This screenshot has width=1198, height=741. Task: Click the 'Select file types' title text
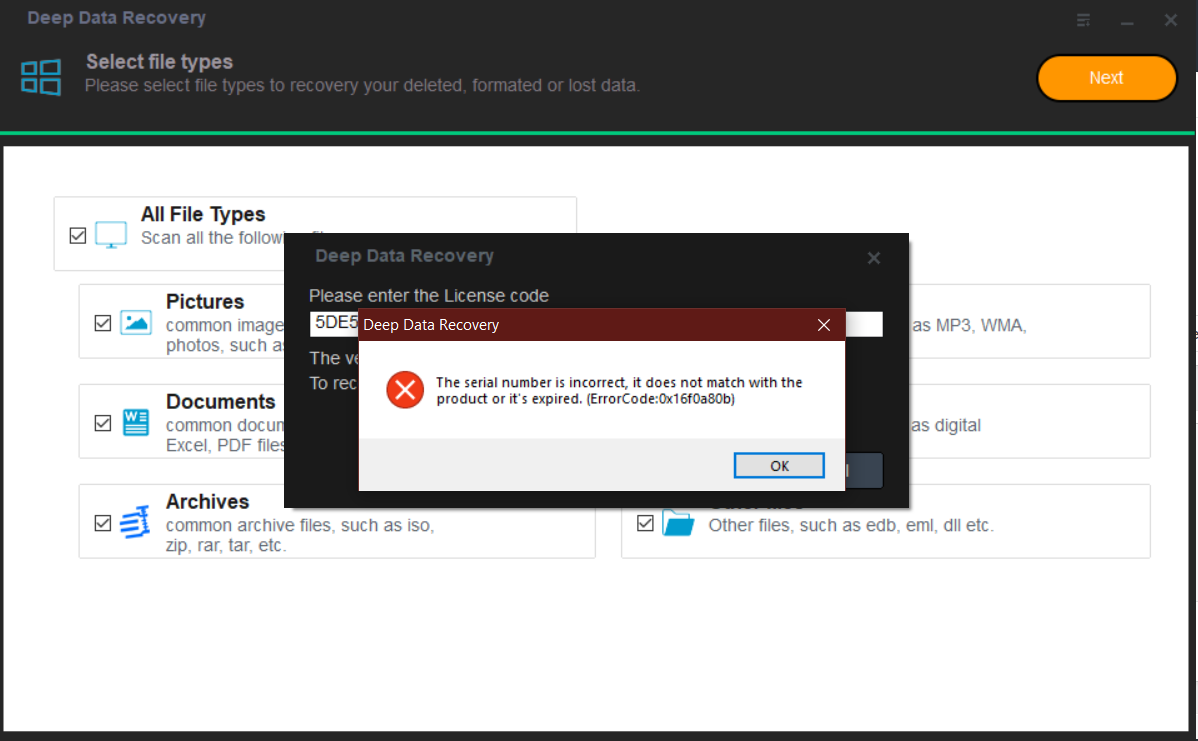160,62
